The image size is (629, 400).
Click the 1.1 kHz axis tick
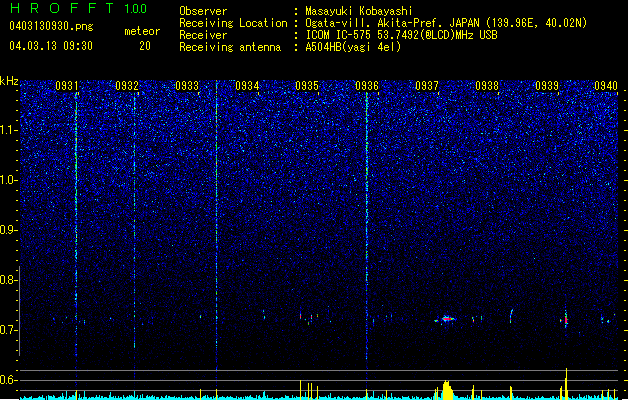(x=9, y=130)
